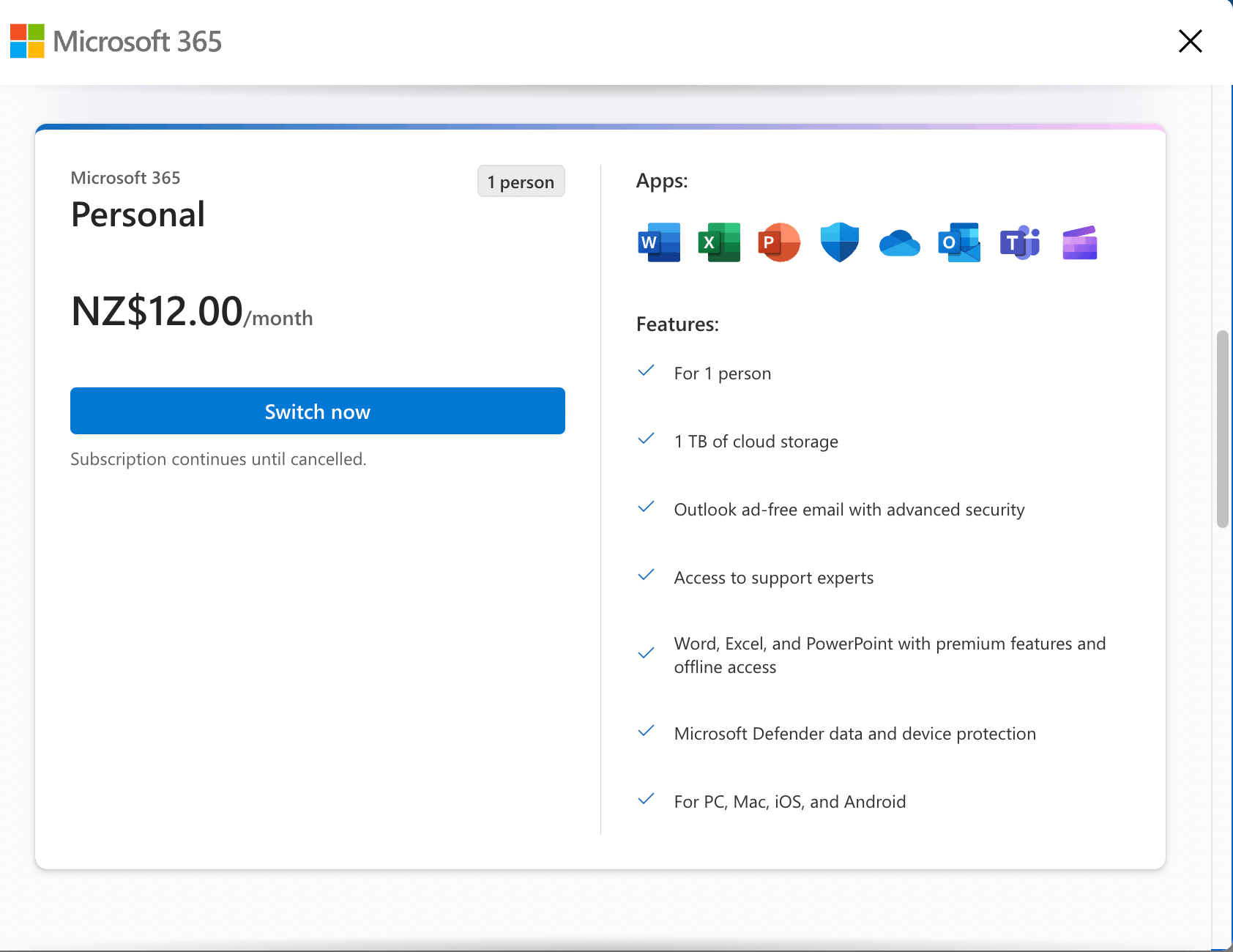Click the NZ$12.00 price text

pyautogui.click(x=157, y=311)
